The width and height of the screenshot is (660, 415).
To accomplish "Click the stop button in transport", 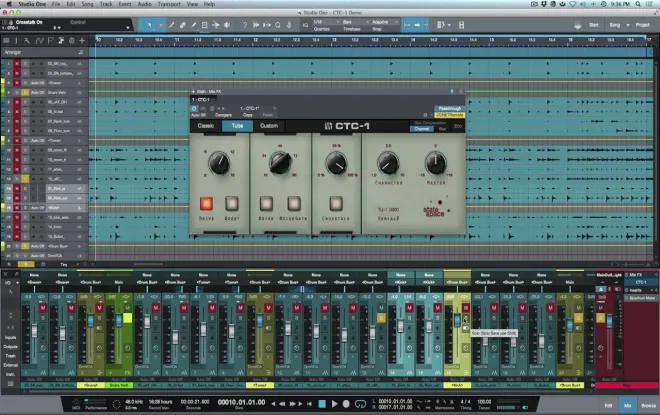I will click(322, 404).
